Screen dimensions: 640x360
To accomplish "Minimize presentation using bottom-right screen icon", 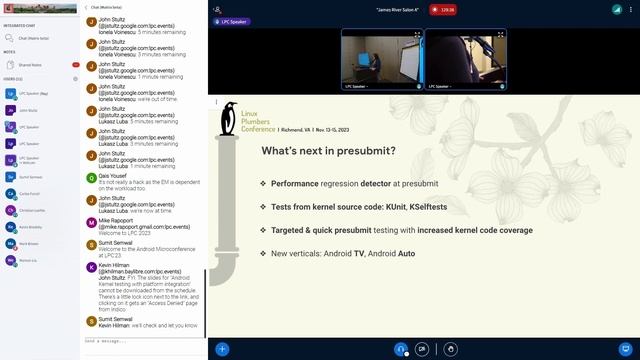I will pyautogui.click(x=625, y=349).
